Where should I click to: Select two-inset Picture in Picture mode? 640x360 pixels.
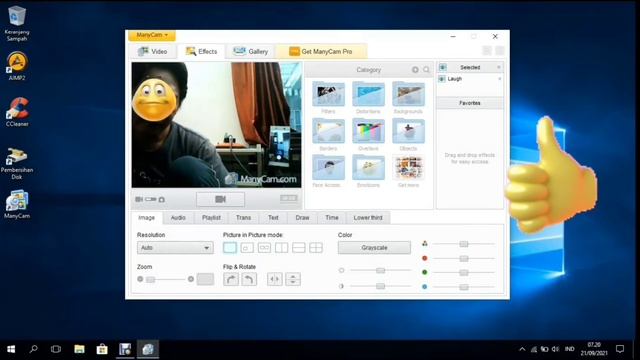264,248
